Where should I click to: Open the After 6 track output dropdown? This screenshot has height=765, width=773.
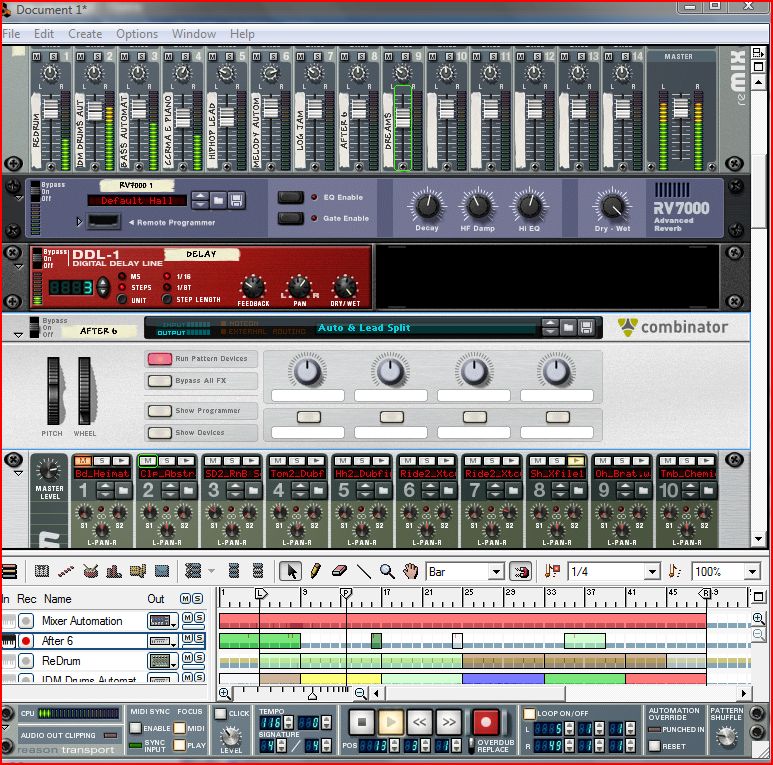tap(163, 641)
